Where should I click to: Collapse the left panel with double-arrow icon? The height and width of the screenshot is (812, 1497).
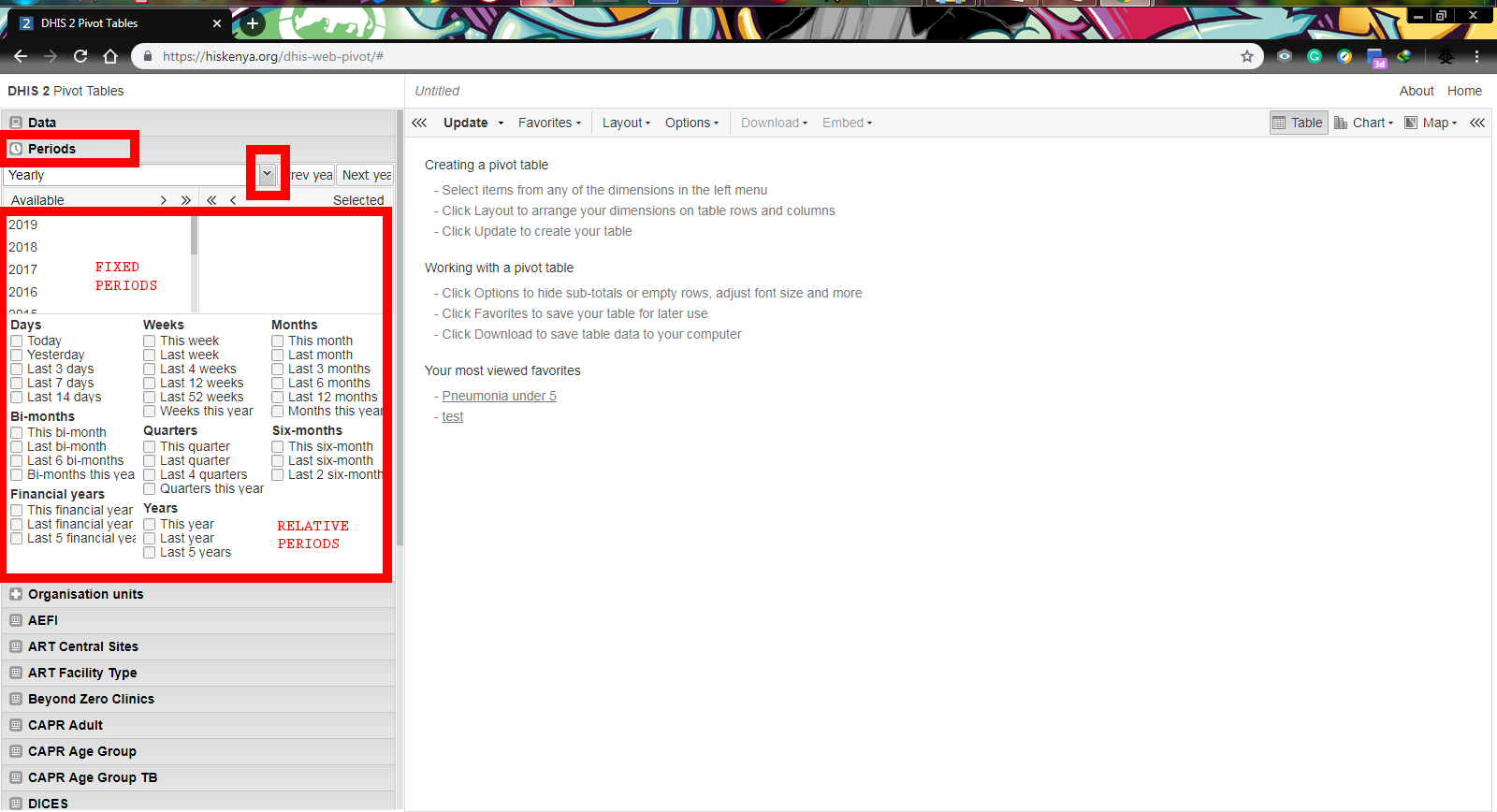click(x=419, y=123)
